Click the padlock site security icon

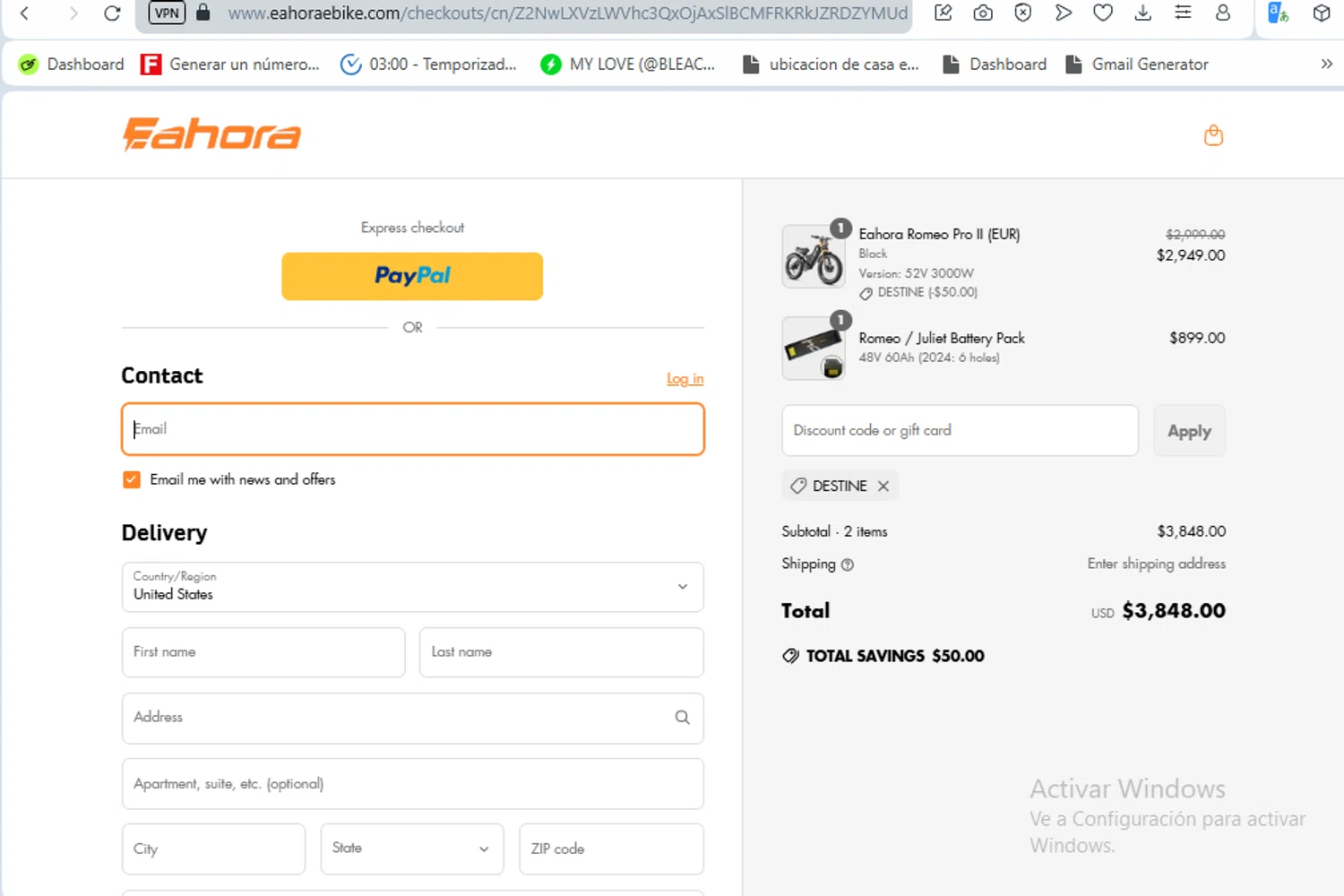pyautogui.click(x=203, y=13)
